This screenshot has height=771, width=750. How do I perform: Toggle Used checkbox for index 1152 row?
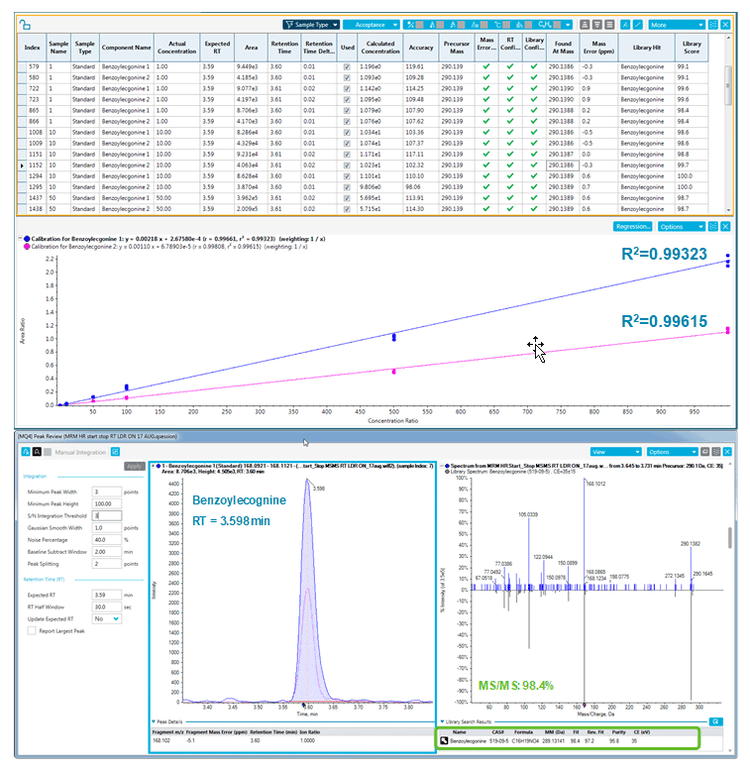pyautogui.click(x=347, y=164)
